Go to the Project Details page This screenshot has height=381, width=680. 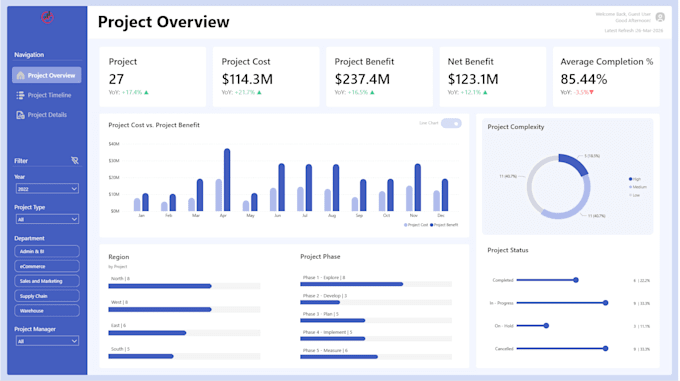(42, 115)
